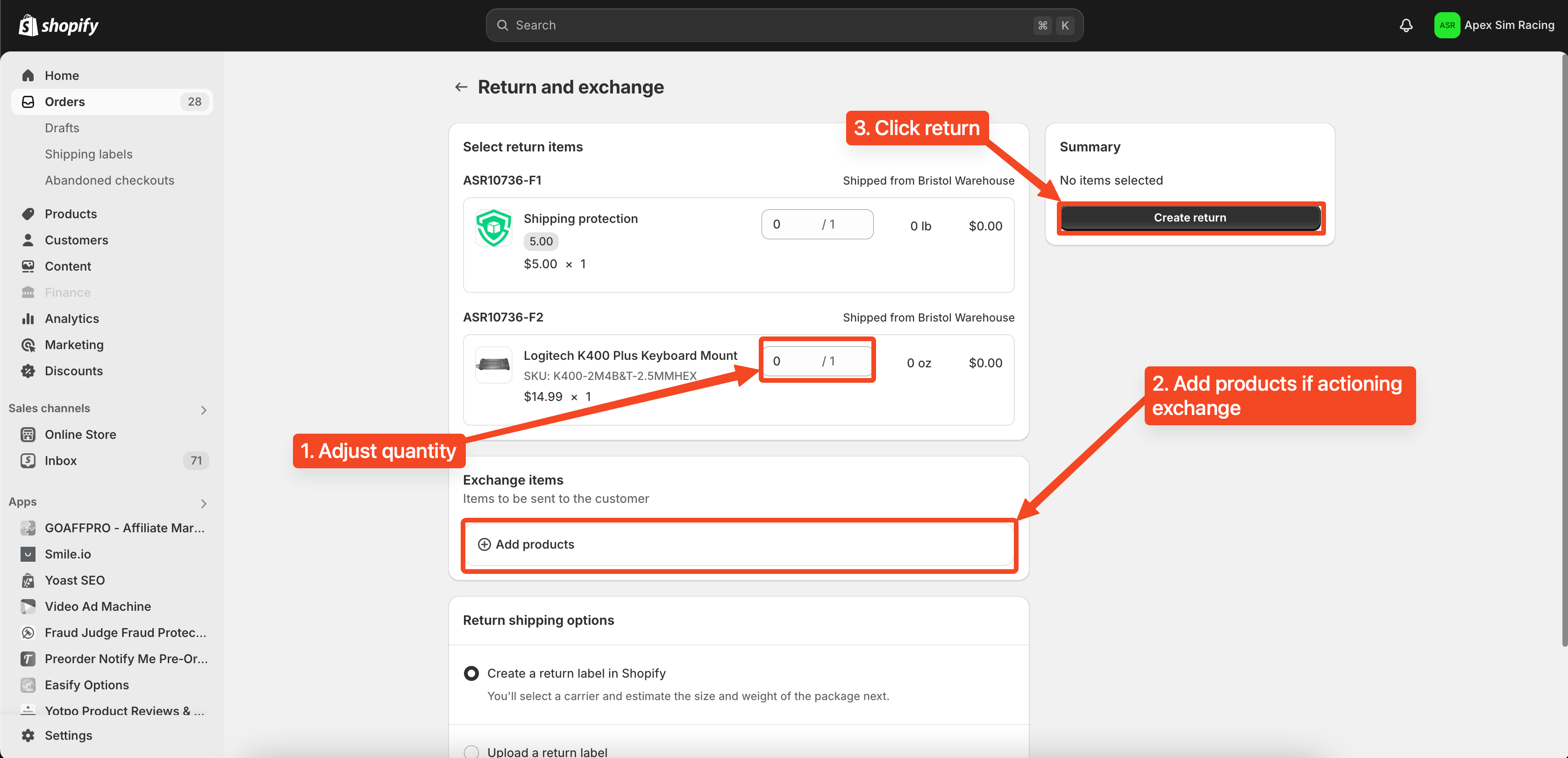Viewport: 1568px width, 758px height.
Task: Select the Upload a return label option
Action: [471, 752]
